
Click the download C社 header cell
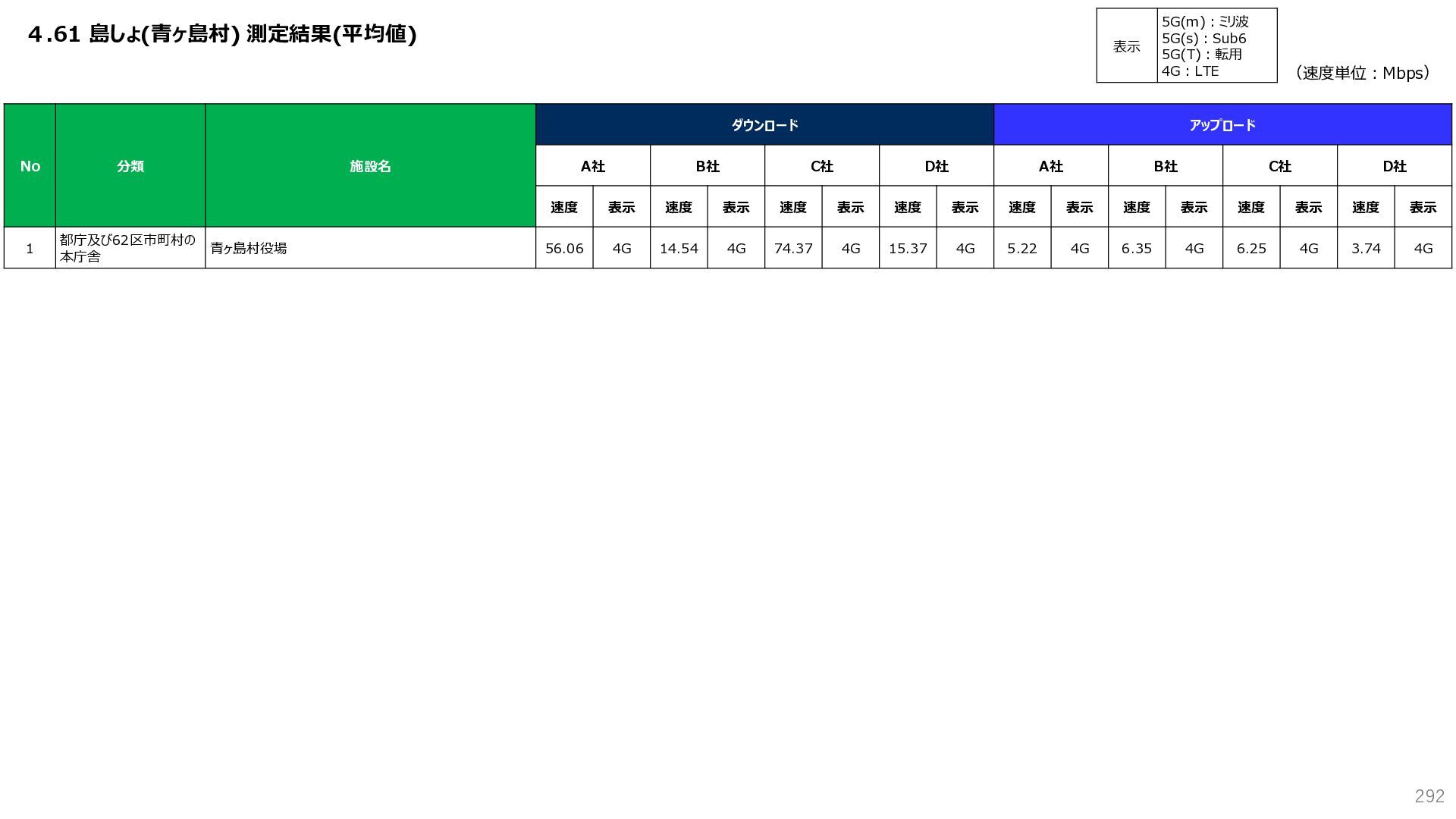click(821, 166)
